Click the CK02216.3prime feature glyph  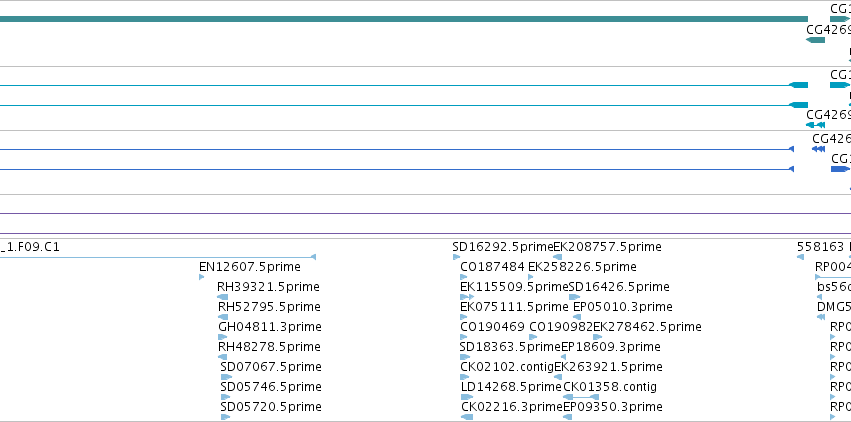(x=467, y=417)
